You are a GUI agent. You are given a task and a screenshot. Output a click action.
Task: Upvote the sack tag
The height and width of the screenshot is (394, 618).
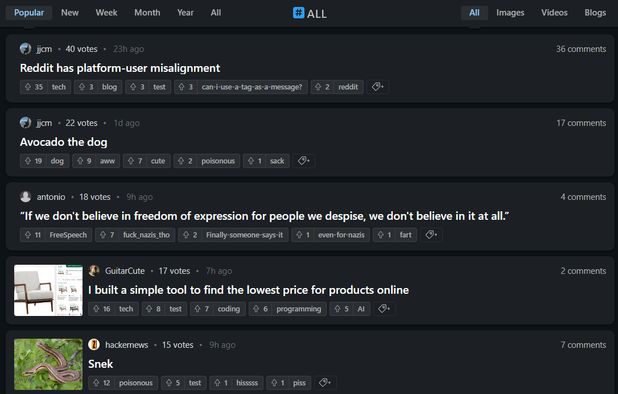point(251,161)
